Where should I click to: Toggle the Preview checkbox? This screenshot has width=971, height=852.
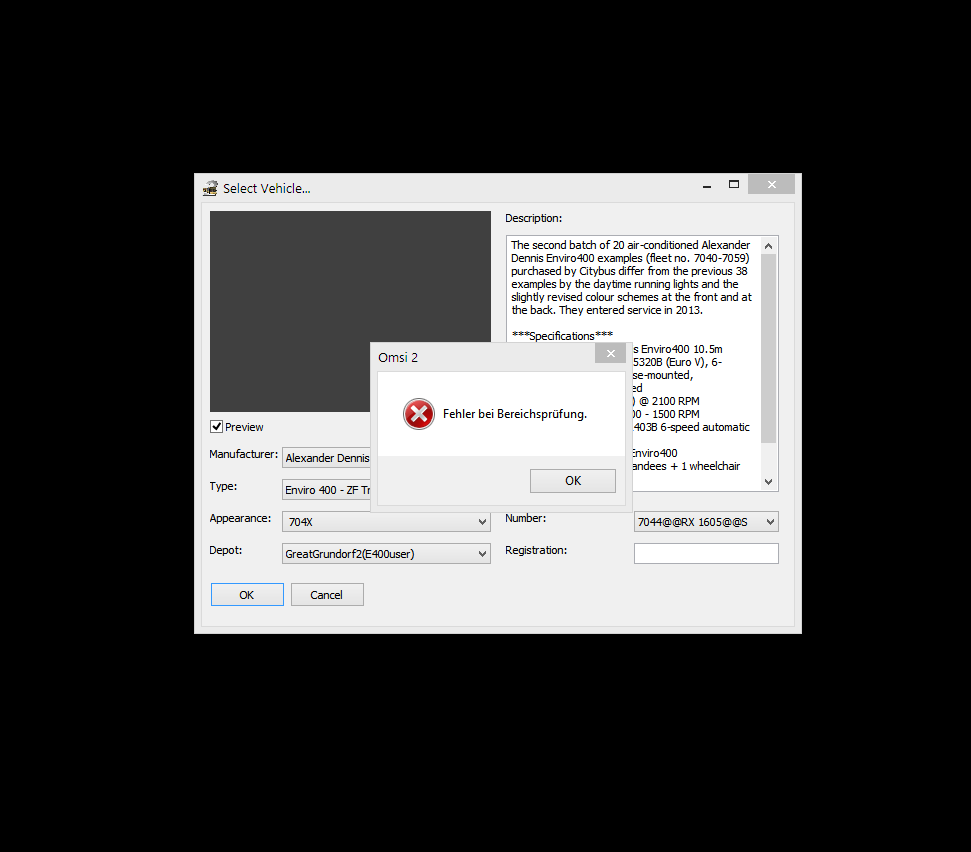point(216,427)
